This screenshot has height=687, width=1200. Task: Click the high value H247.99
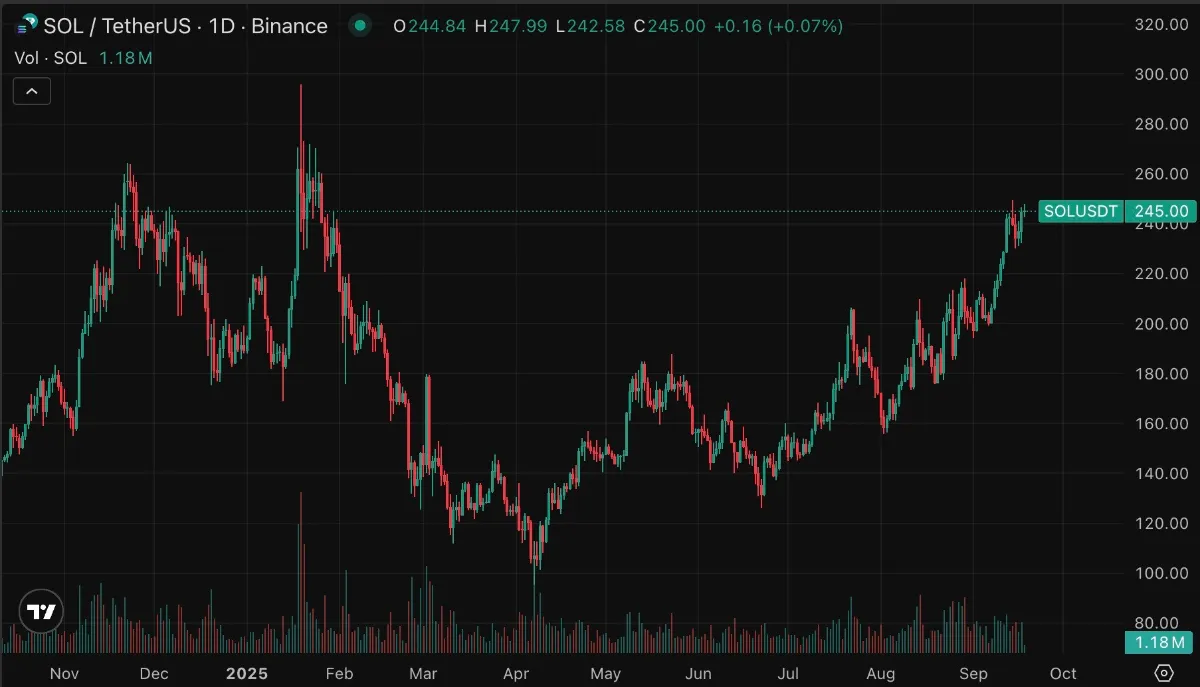[x=512, y=26]
